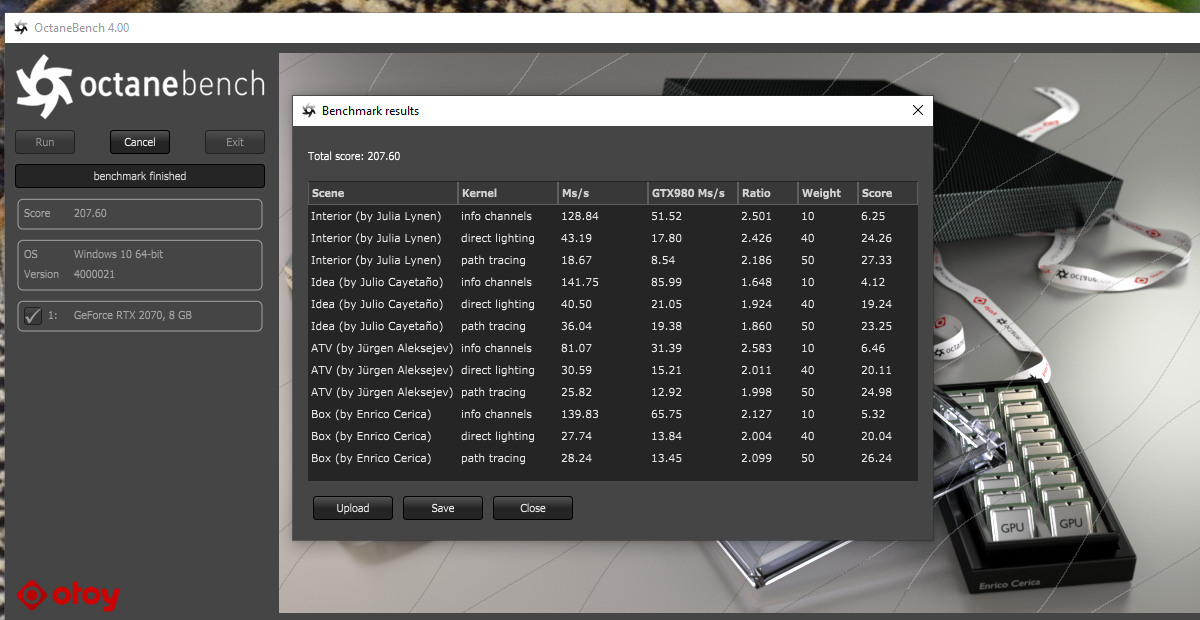Close the Benchmark results dialog with the X
The image size is (1200, 620).
pyautogui.click(x=918, y=111)
